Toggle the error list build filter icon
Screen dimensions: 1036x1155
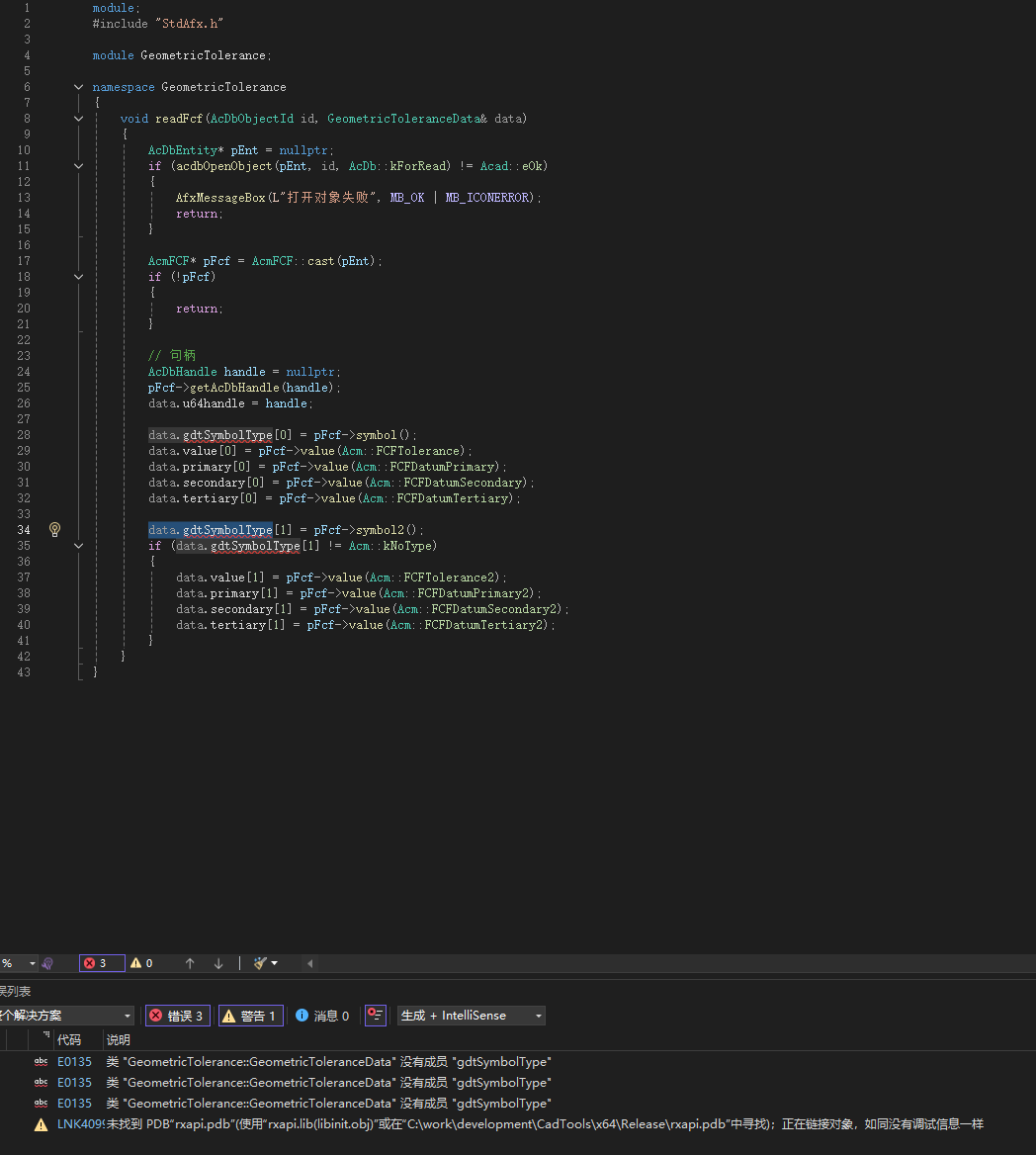(x=375, y=1016)
